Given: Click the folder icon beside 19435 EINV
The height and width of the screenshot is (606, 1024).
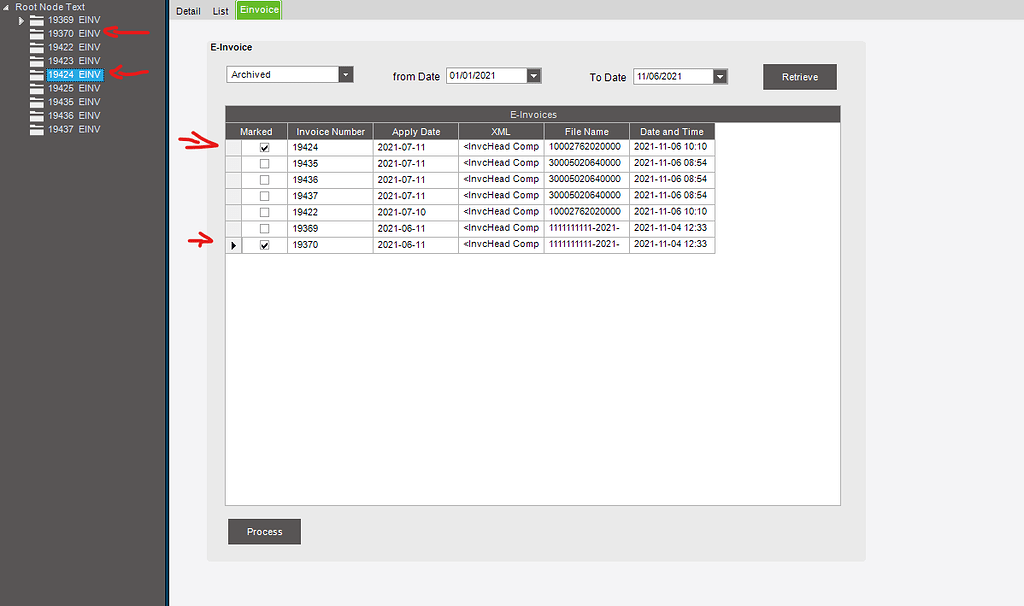Looking at the screenshot, I should pyautogui.click(x=37, y=103).
